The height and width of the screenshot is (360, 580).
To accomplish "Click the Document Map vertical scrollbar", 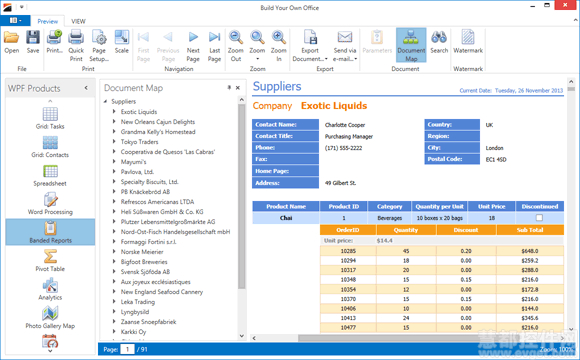I will [x=242, y=196].
